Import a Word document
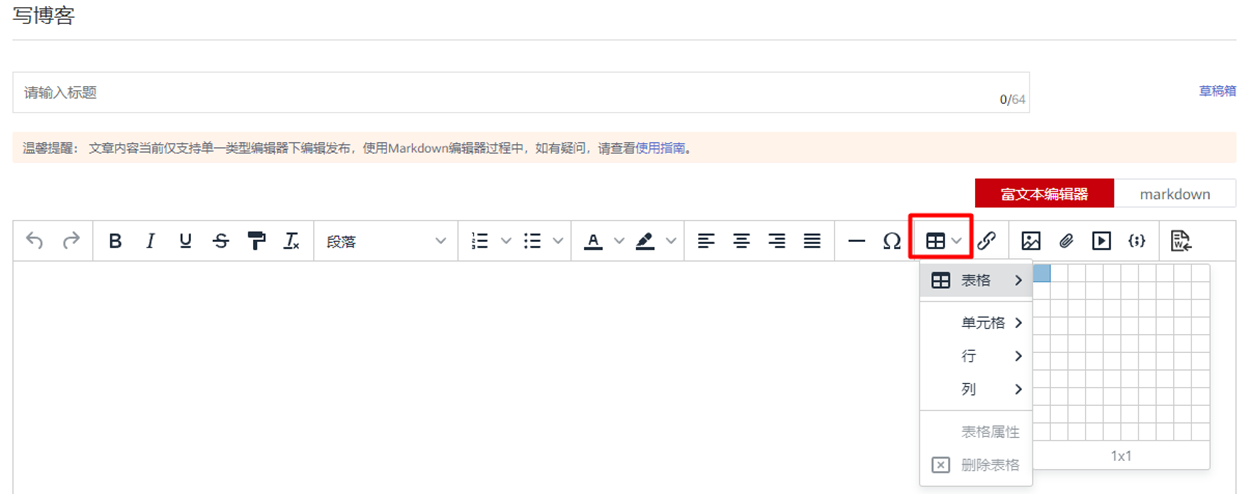The height and width of the screenshot is (494, 1250). [x=1181, y=241]
